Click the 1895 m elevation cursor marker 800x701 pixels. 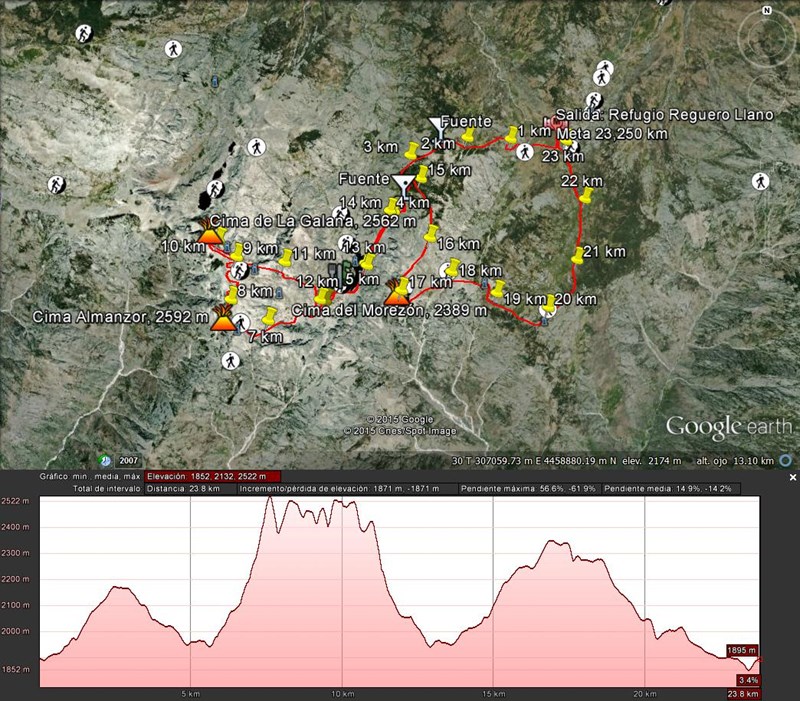point(742,650)
